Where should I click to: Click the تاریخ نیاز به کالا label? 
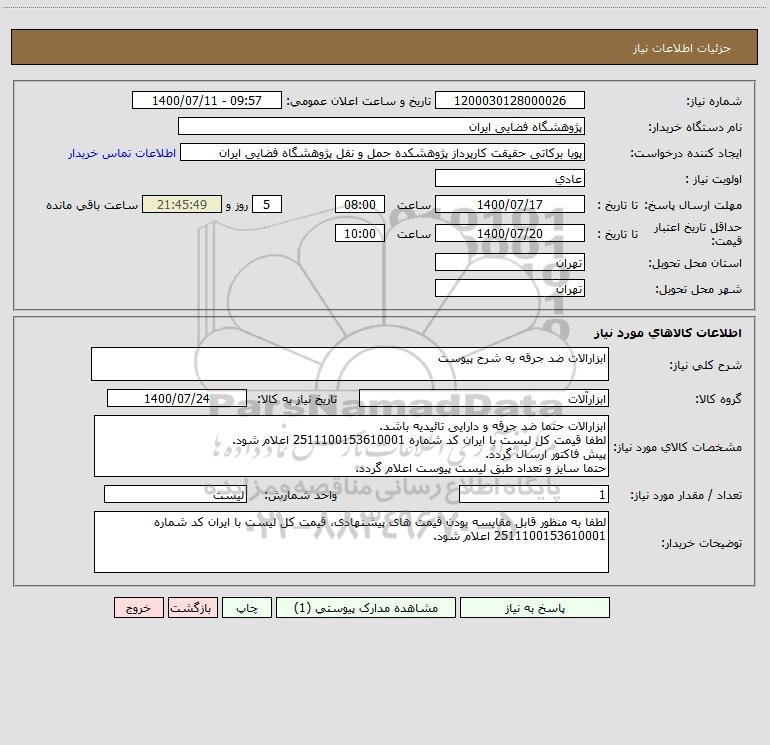(x=298, y=399)
